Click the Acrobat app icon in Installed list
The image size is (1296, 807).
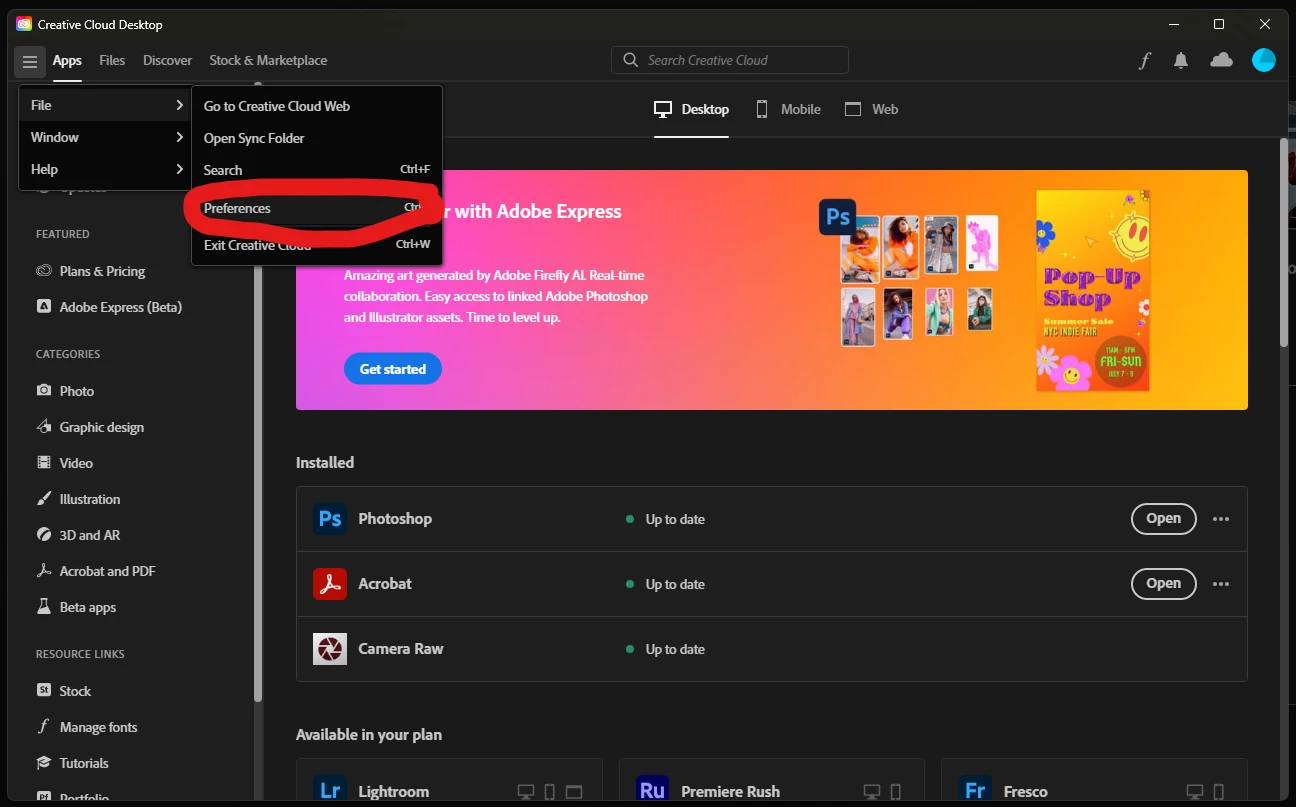coord(330,583)
